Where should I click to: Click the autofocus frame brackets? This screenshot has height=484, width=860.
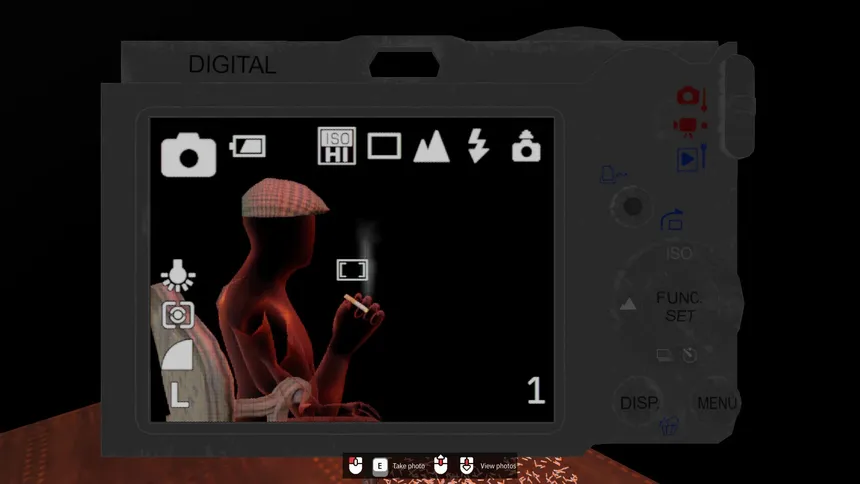tap(352, 270)
